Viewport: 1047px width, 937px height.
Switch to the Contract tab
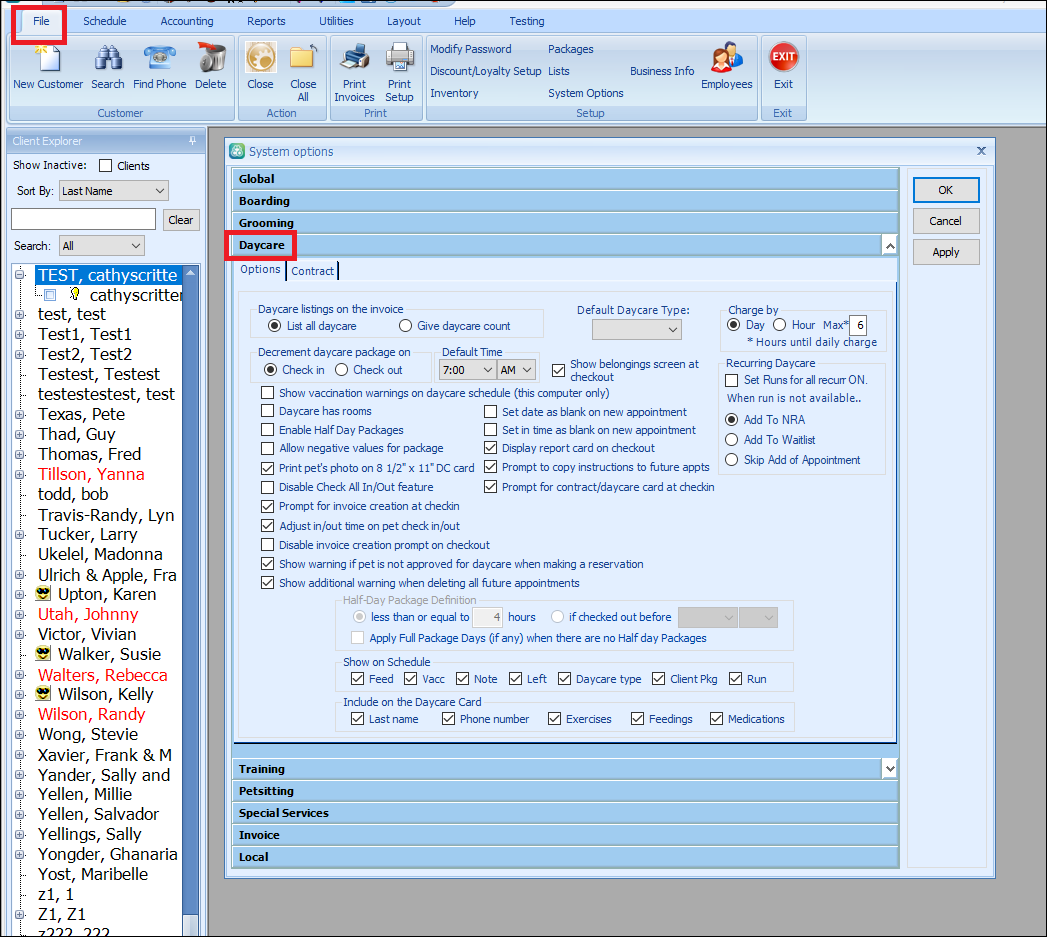(313, 270)
